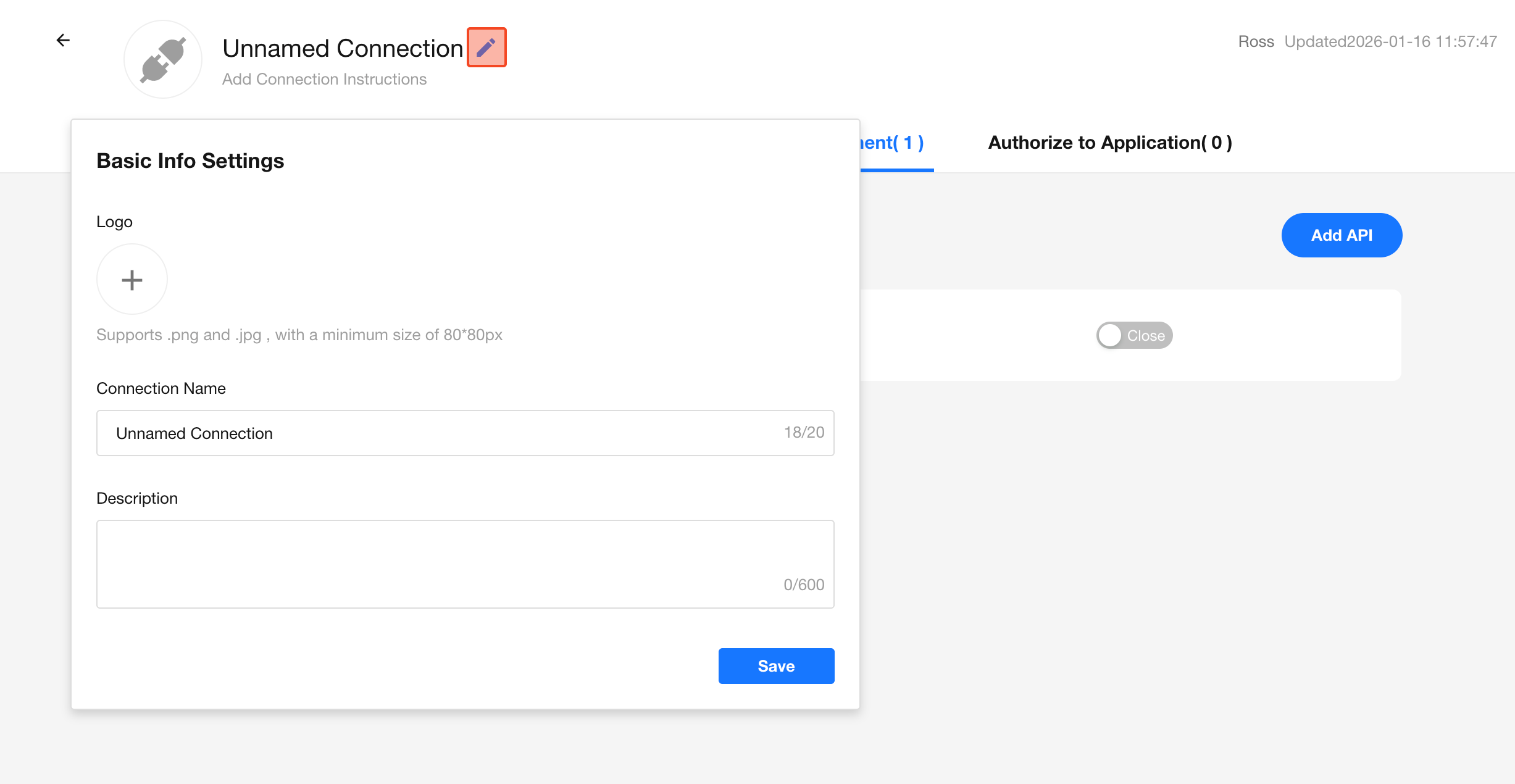Toggle the Close switch on
1515x784 pixels.
[x=1134, y=335]
